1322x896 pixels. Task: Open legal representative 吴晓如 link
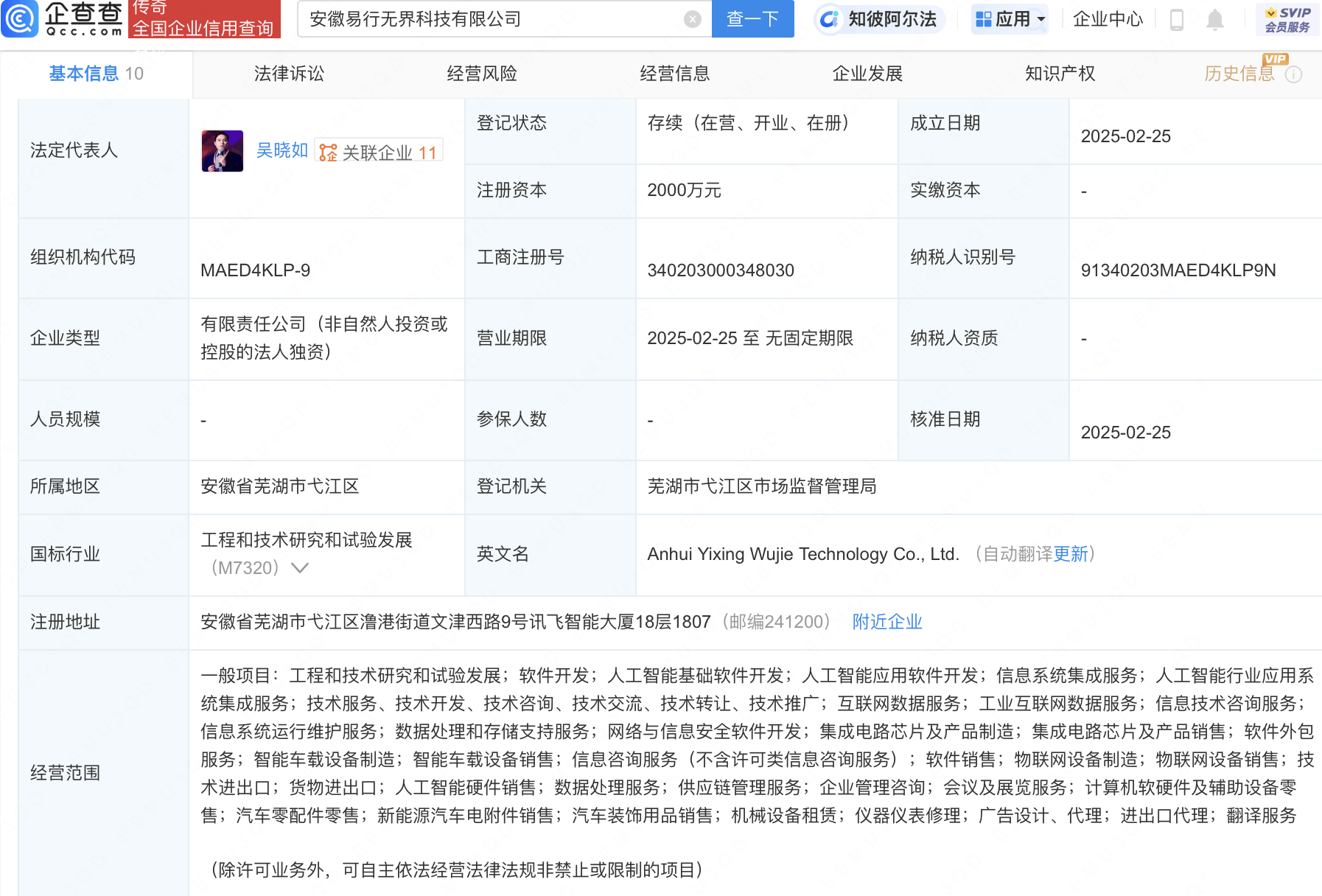click(281, 151)
